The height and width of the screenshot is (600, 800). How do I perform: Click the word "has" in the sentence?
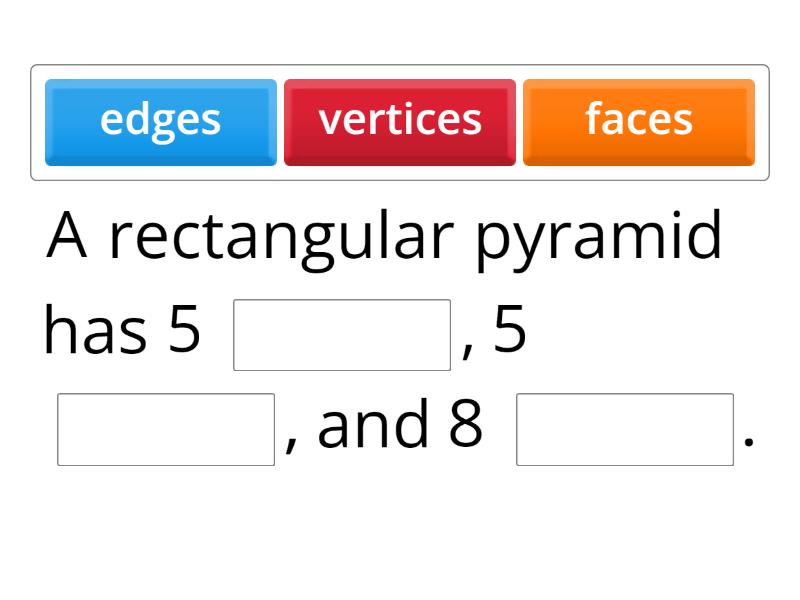(94, 332)
